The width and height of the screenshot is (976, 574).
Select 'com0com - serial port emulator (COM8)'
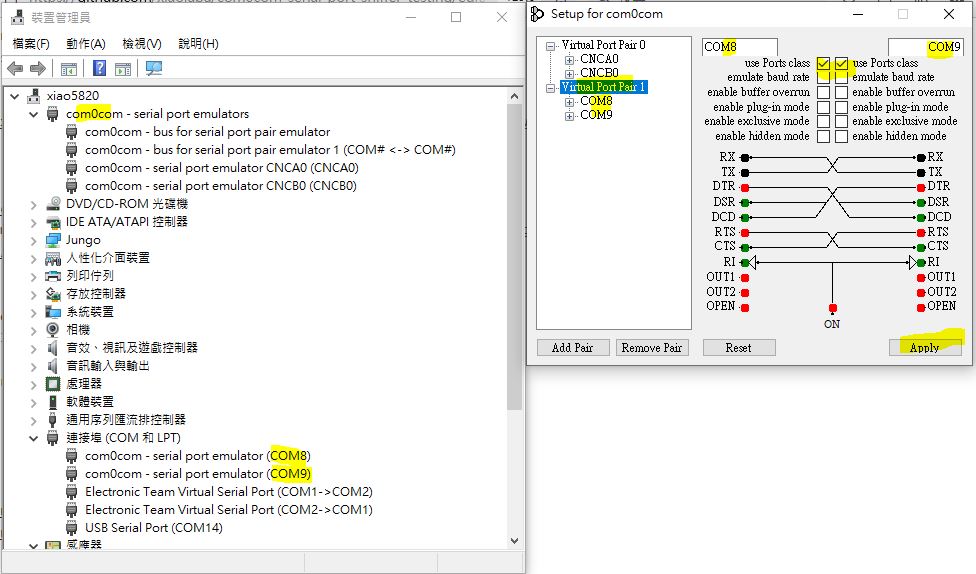click(198, 456)
